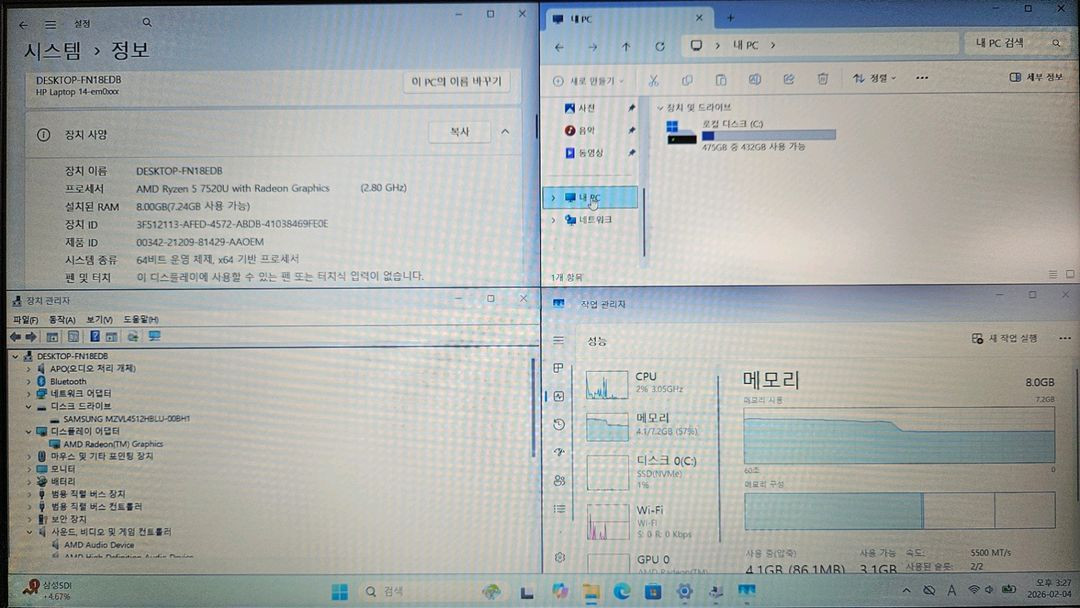This screenshot has height=608, width=1080.
Task: Select App history icon in Task Manager sidebar
Action: coord(558,424)
